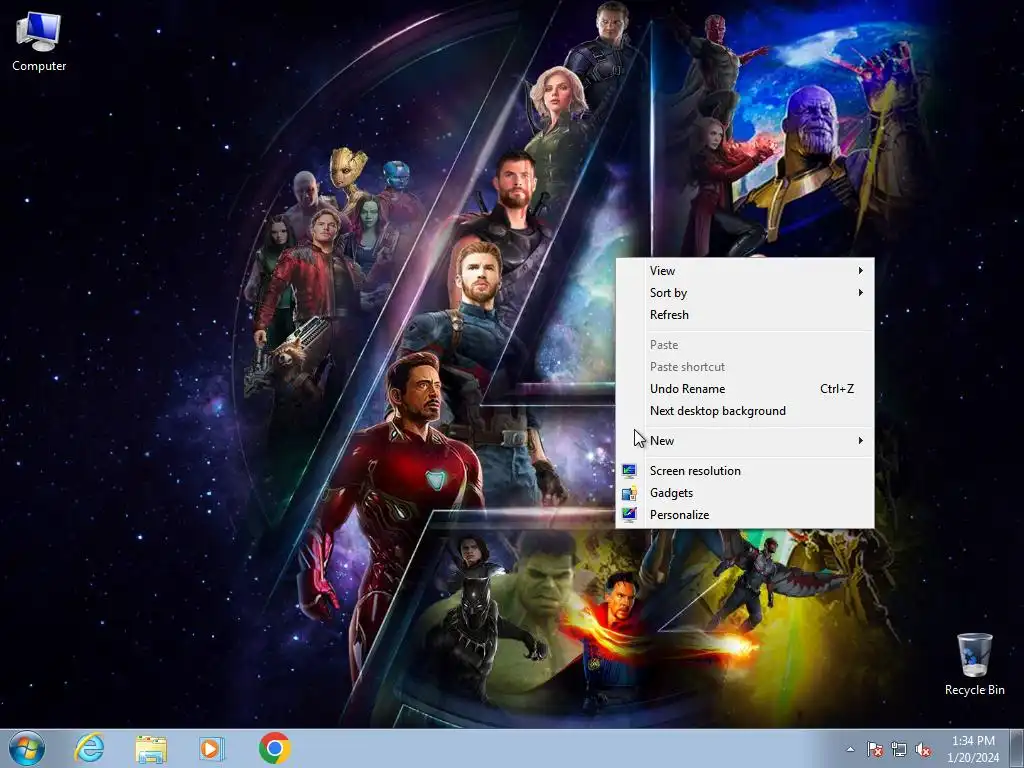This screenshot has height=768, width=1024.
Task: Expand the View submenu
Action: coord(744,270)
